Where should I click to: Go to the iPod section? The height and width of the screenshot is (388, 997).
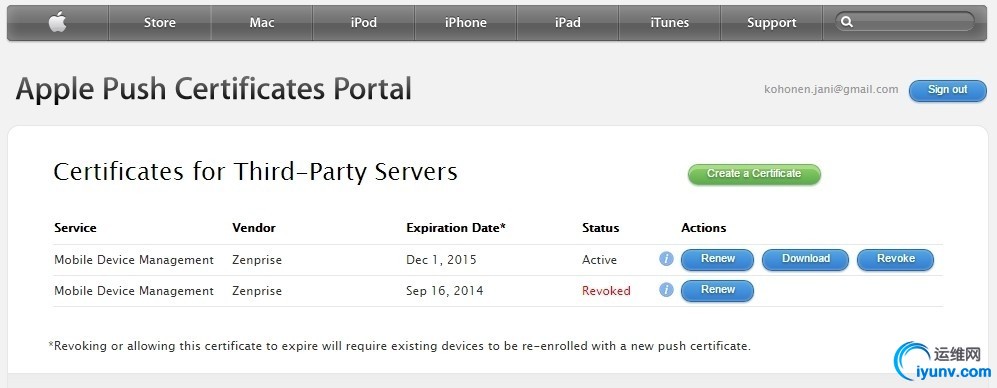[364, 22]
